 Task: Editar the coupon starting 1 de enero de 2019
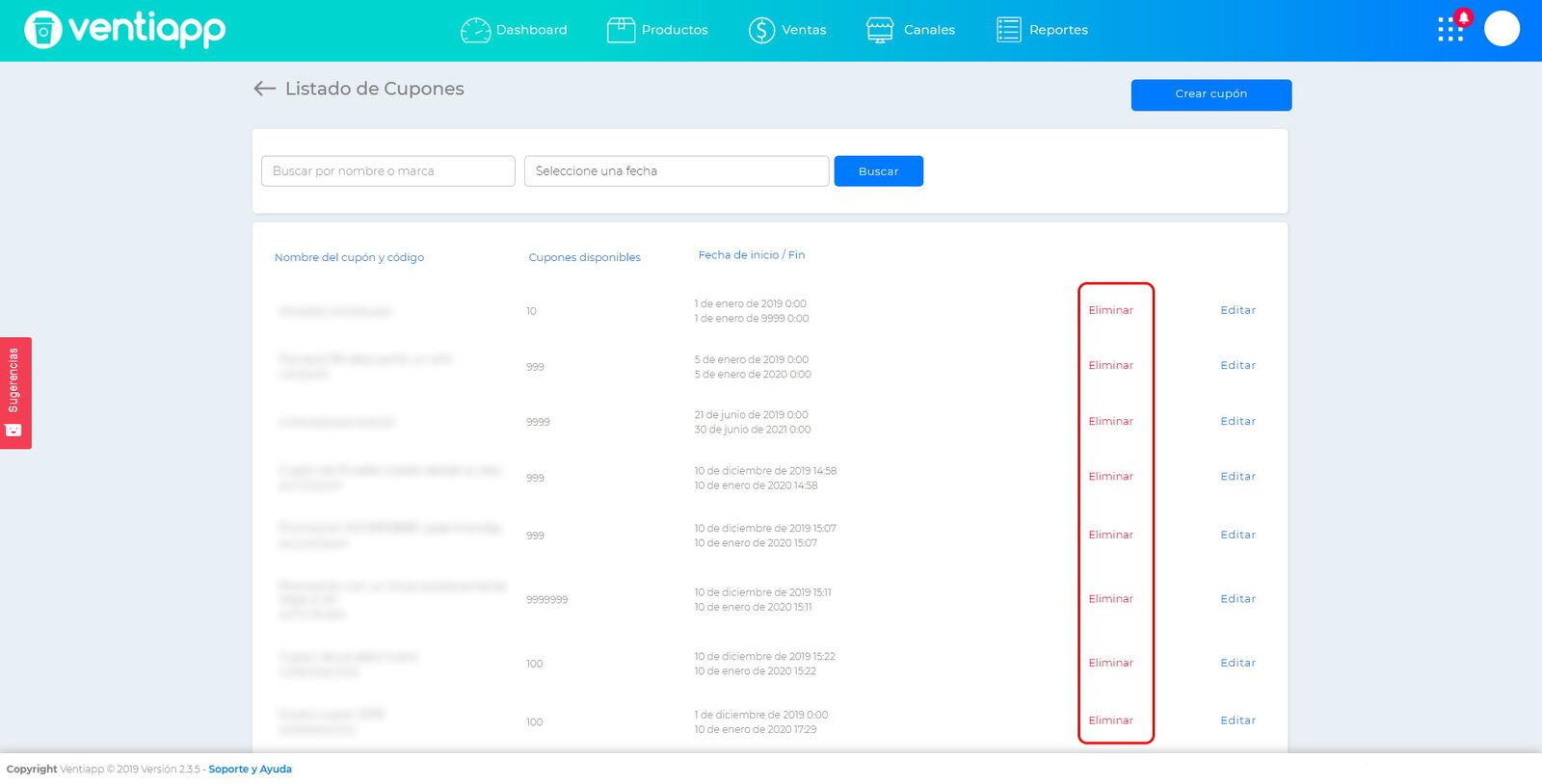click(x=1238, y=310)
